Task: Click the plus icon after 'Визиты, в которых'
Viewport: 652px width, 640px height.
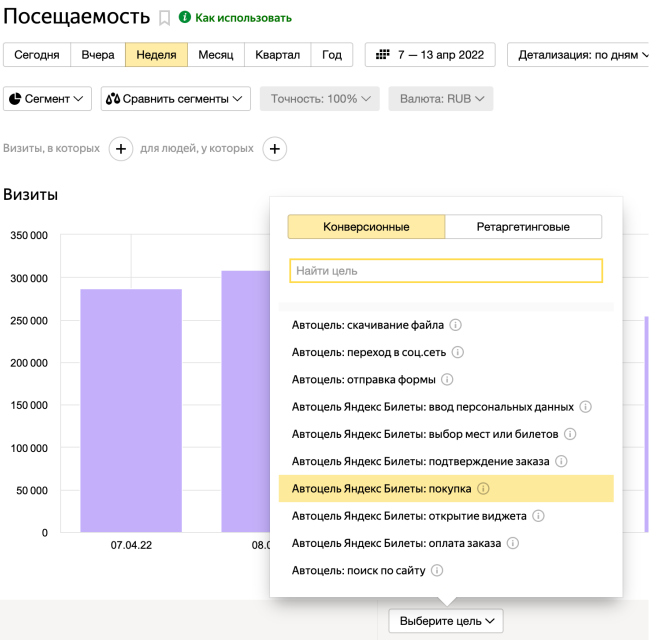Action: [x=120, y=149]
